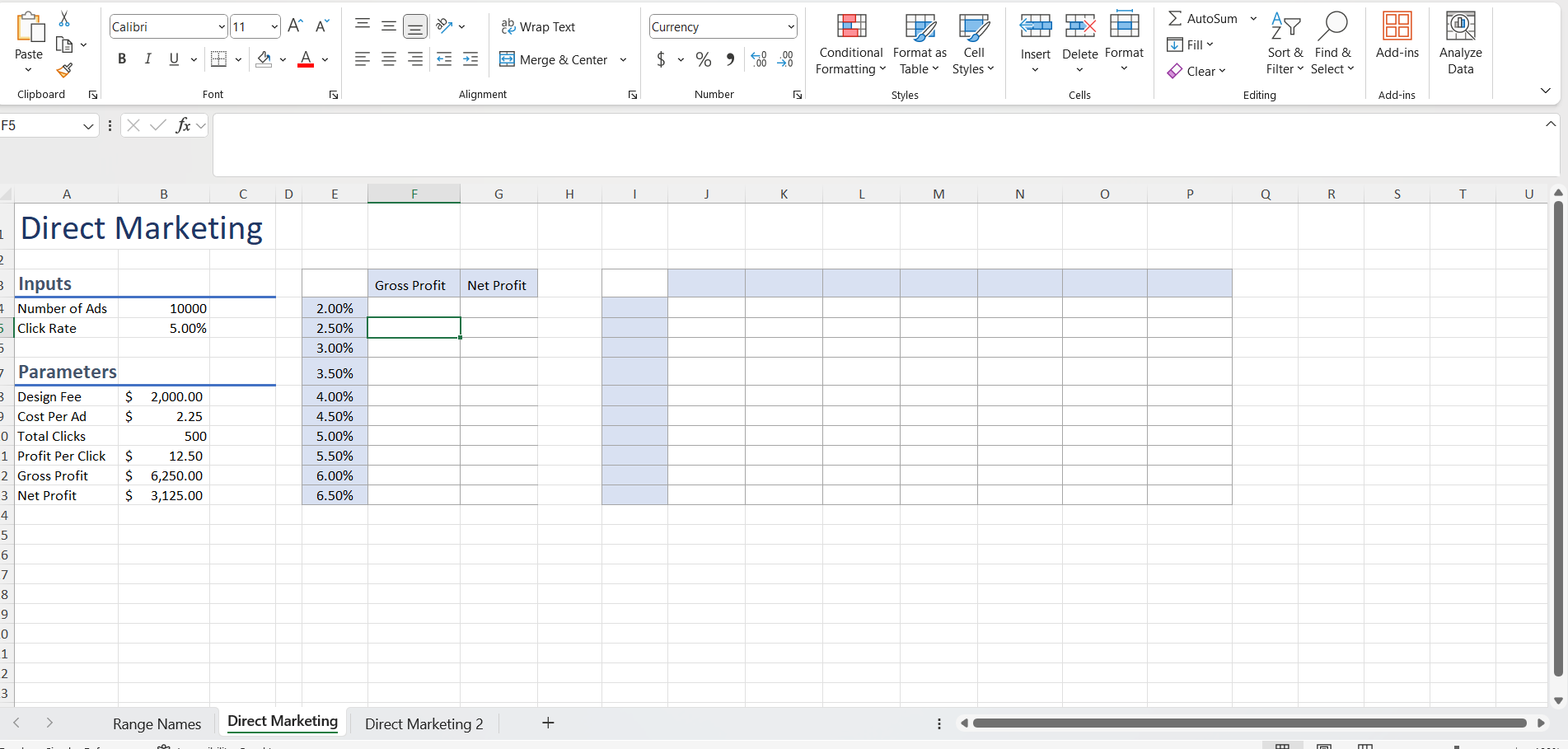Click Increase Decimal icon
This screenshot has width=1568, height=749.
pos(759,59)
